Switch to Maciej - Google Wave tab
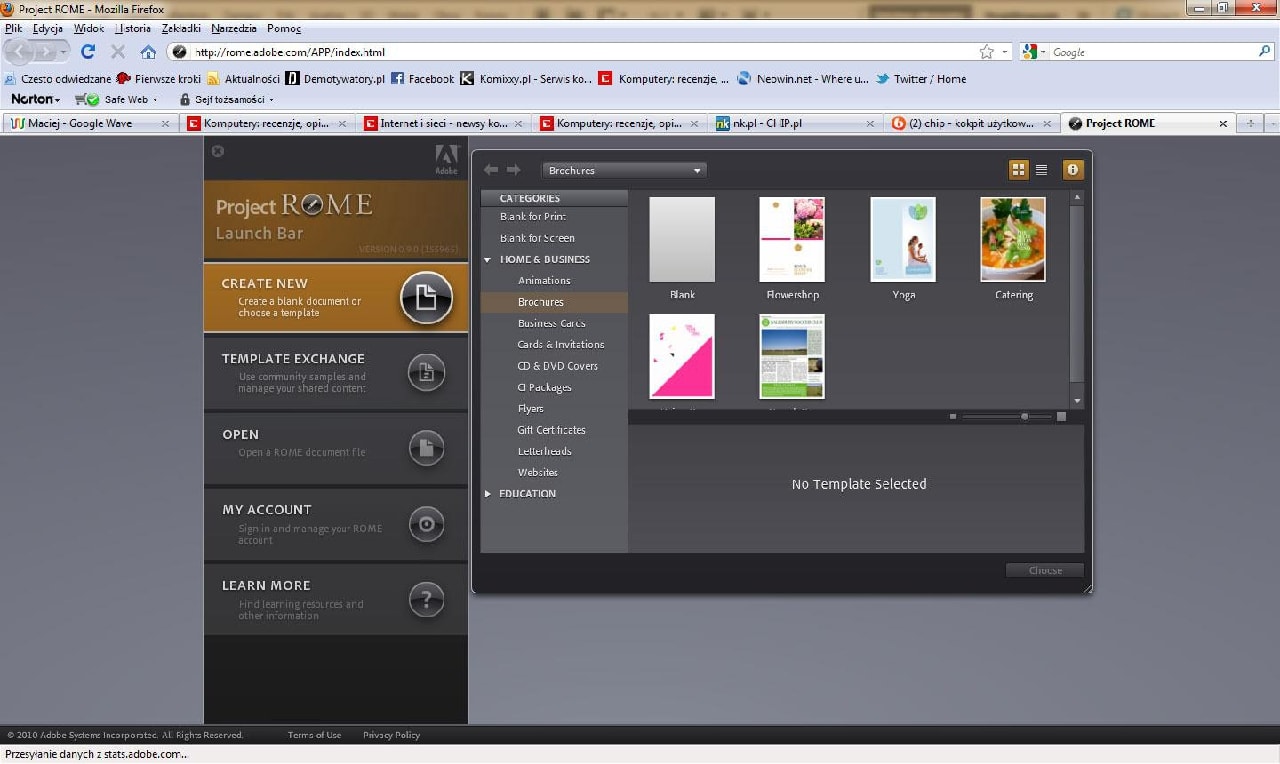The width and height of the screenshot is (1280, 764). click(x=90, y=124)
